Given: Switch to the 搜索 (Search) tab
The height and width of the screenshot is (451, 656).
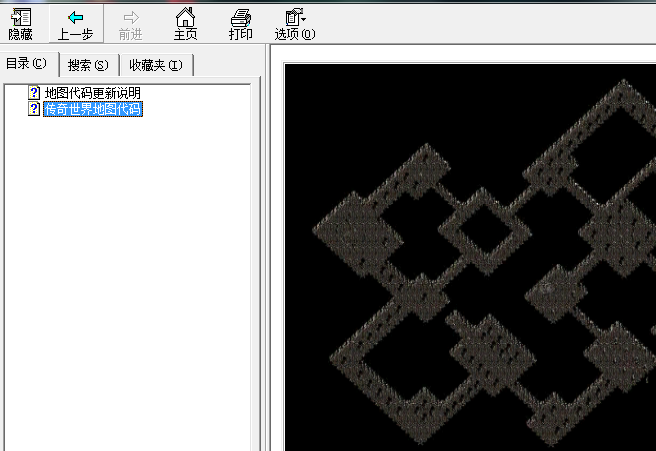Looking at the screenshot, I should click(88, 65).
